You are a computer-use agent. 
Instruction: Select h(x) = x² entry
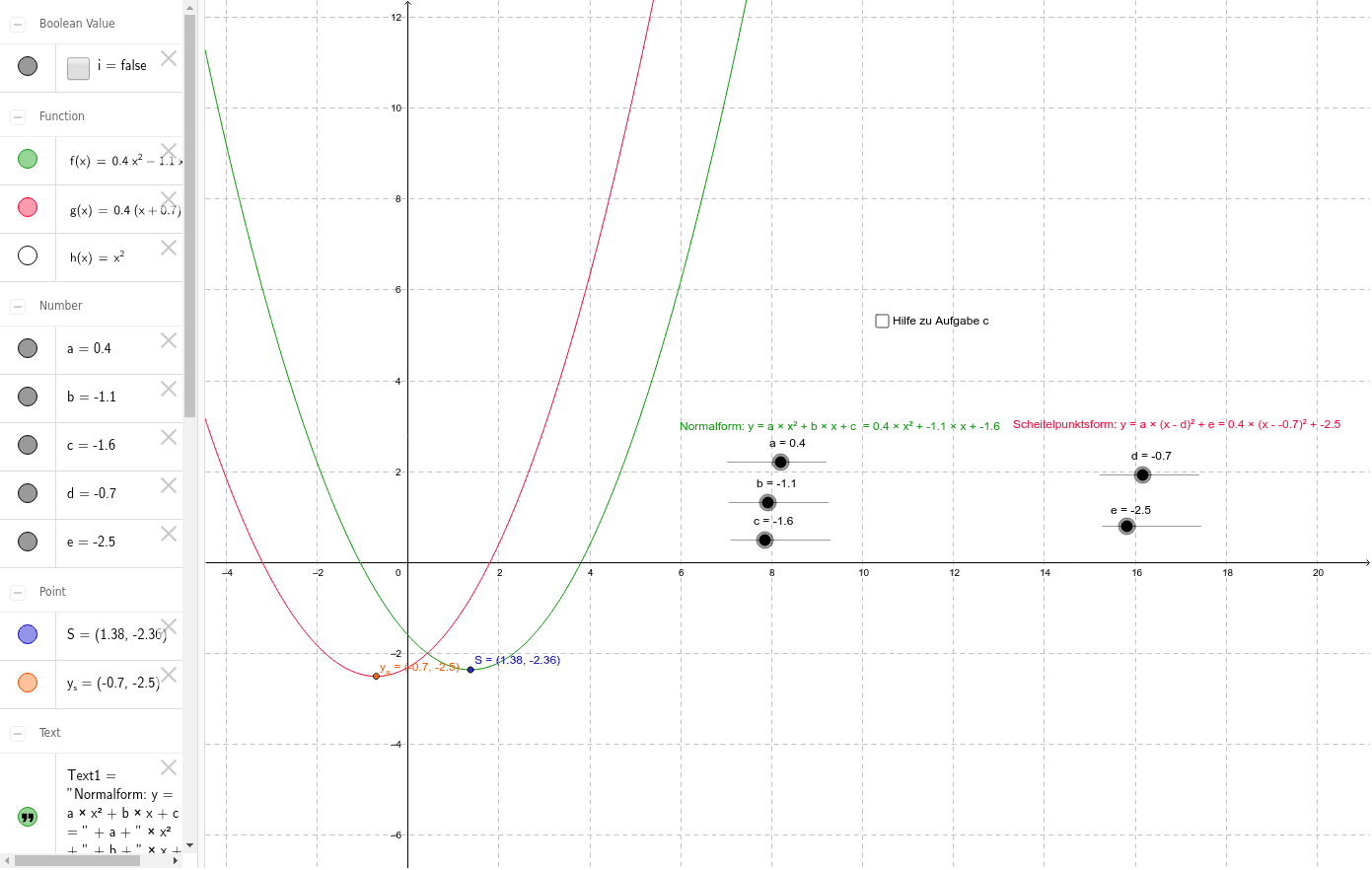(97, 257)
